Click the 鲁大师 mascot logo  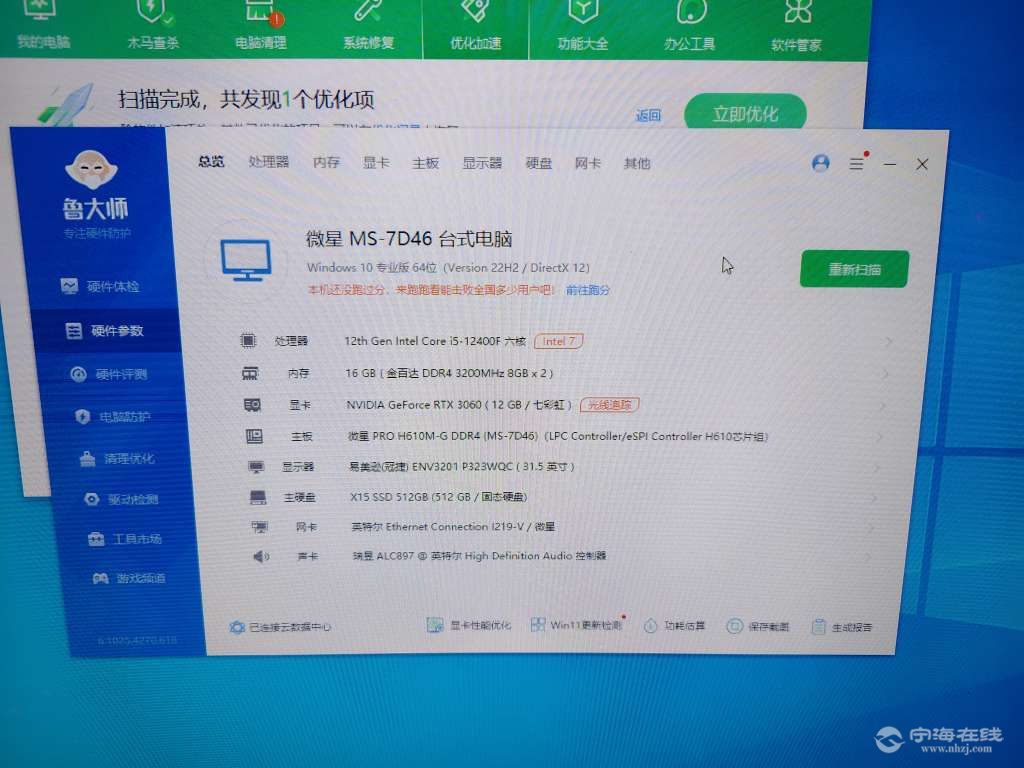point(91,168)
